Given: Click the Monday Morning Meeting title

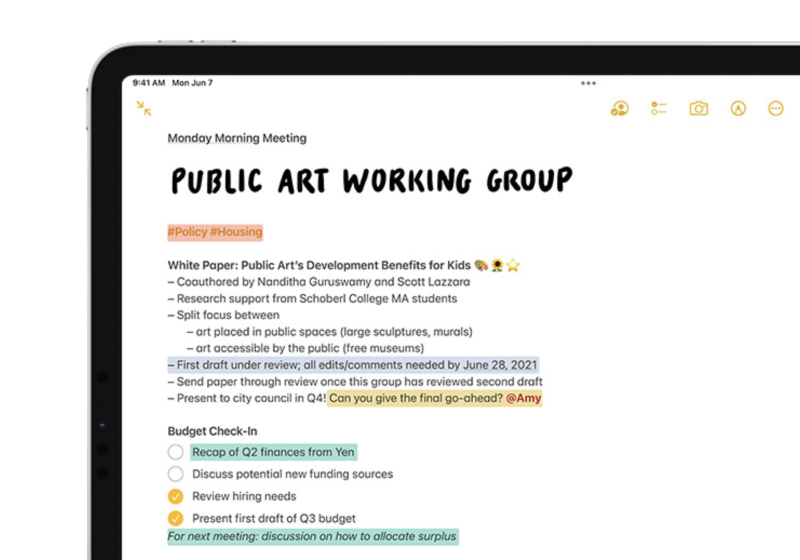Looking at the screenshot, I should coord(237,138).
